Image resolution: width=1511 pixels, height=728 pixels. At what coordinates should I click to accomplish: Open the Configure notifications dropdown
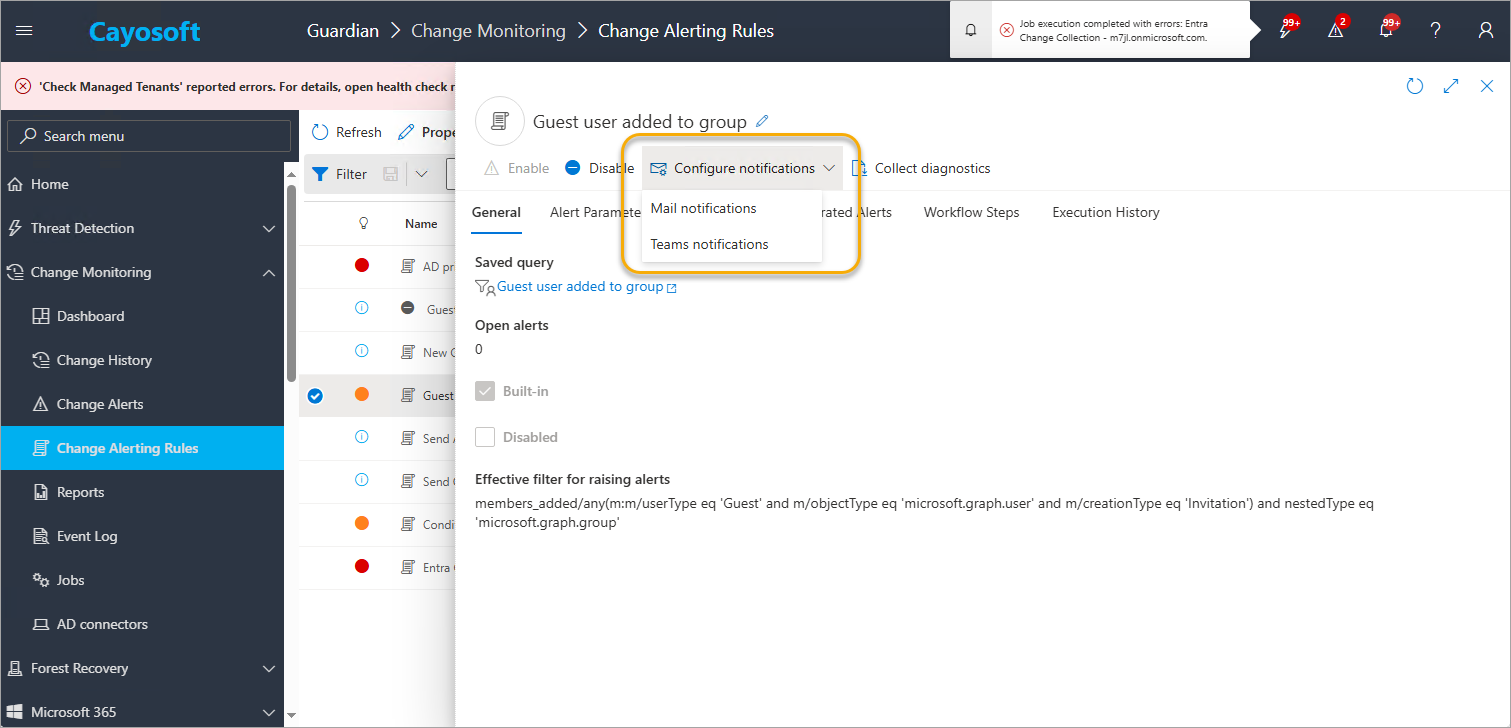(740, 167)
